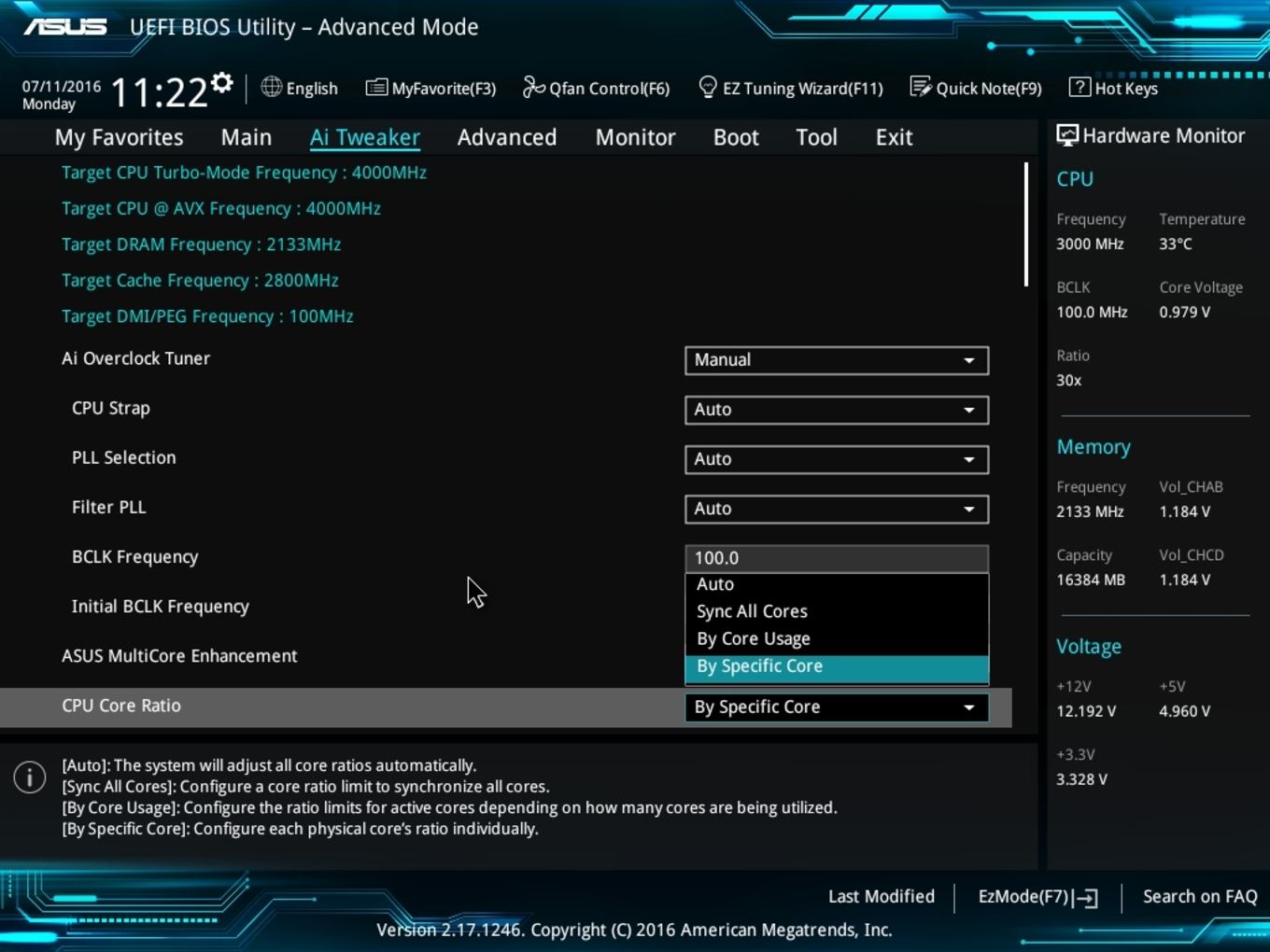Click the clock time 11:22
Image resolution: width=1270 pixels, height=952 pixels.
pyautogui.click(x=159, y=92)
